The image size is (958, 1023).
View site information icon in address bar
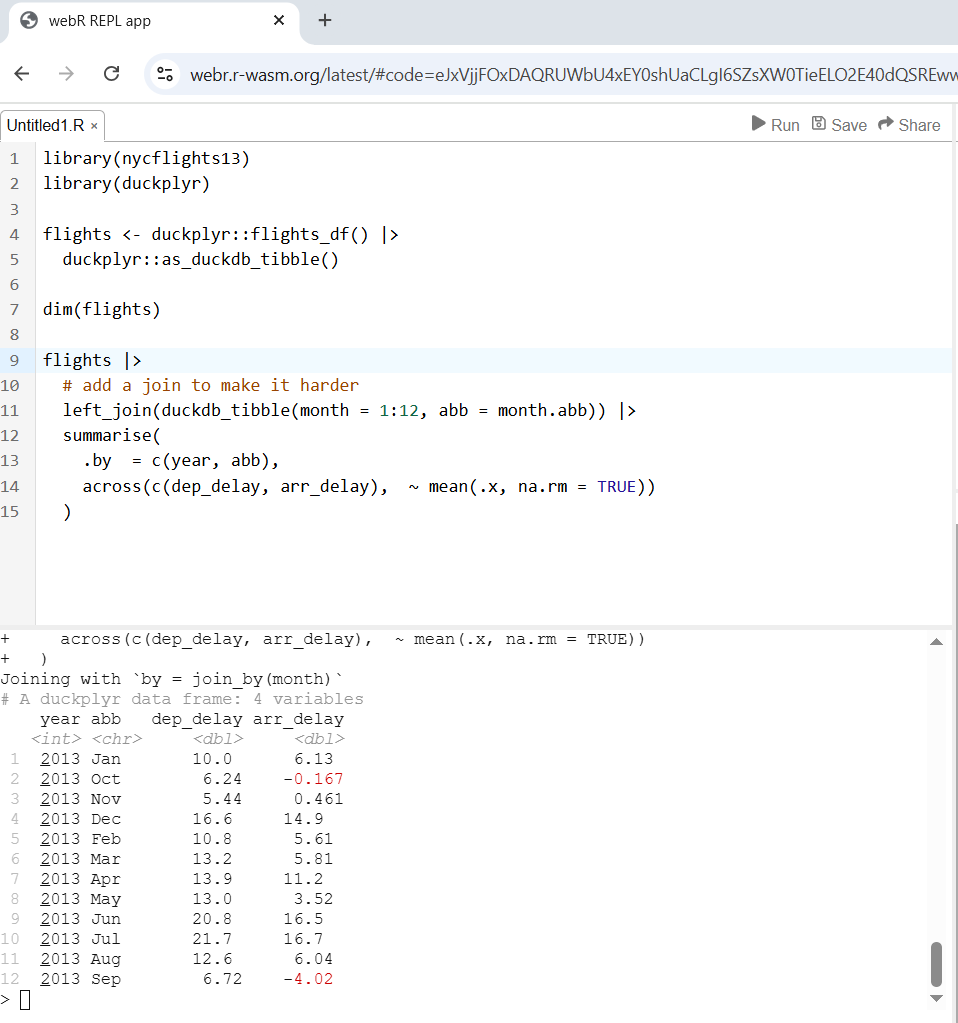pos(165,74)
